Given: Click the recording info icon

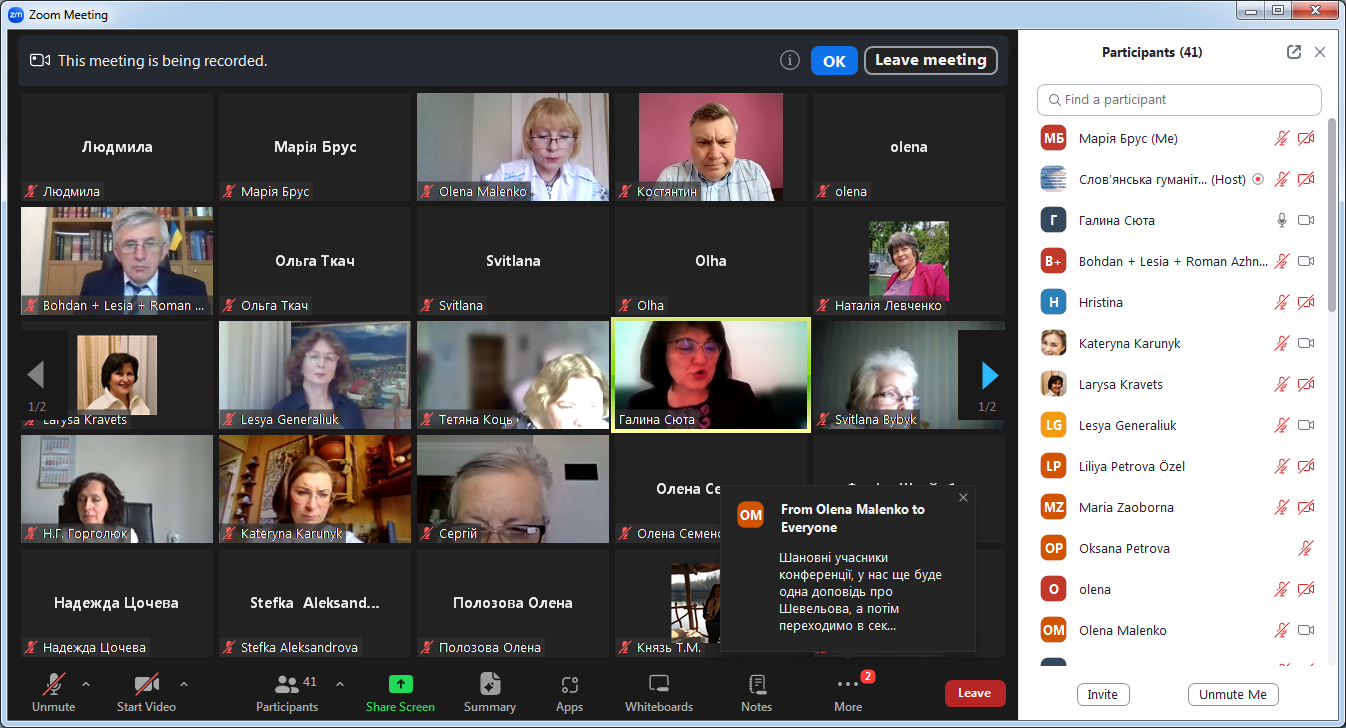Looking at the screenshot, I should pos(790,60).
